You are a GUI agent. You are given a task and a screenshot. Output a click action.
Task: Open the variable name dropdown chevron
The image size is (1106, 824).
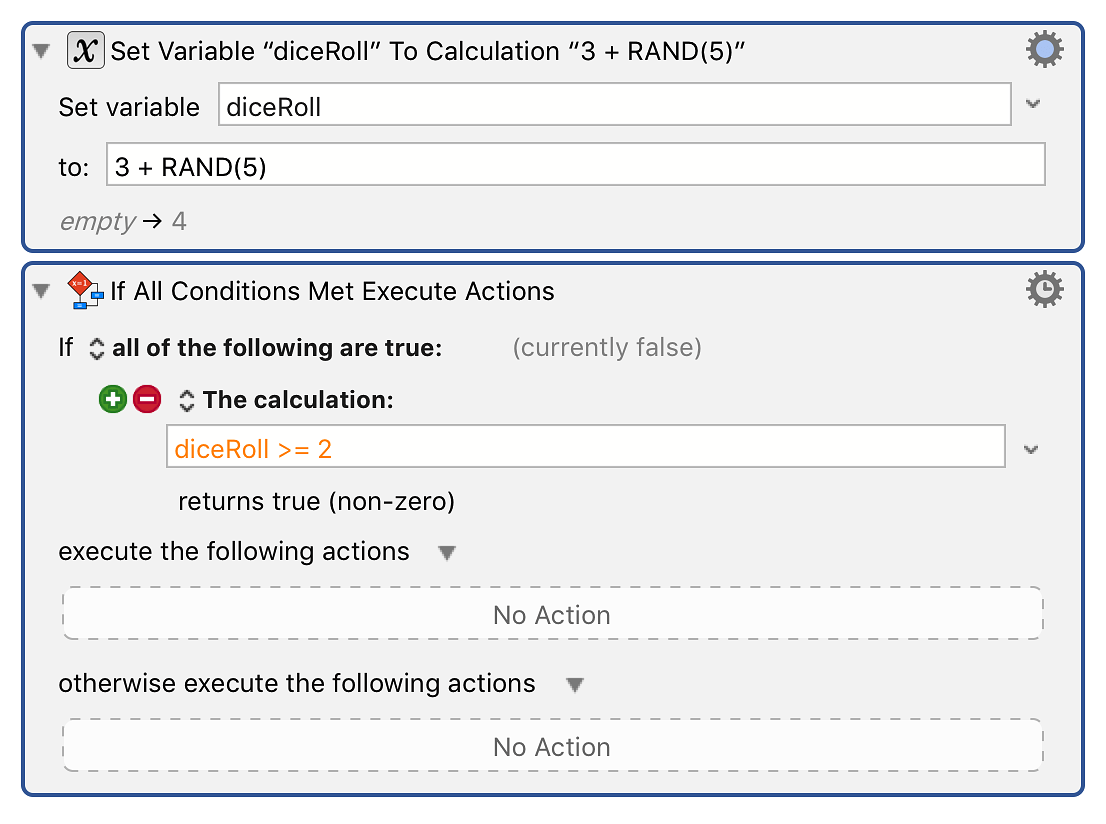[1033, 104]
